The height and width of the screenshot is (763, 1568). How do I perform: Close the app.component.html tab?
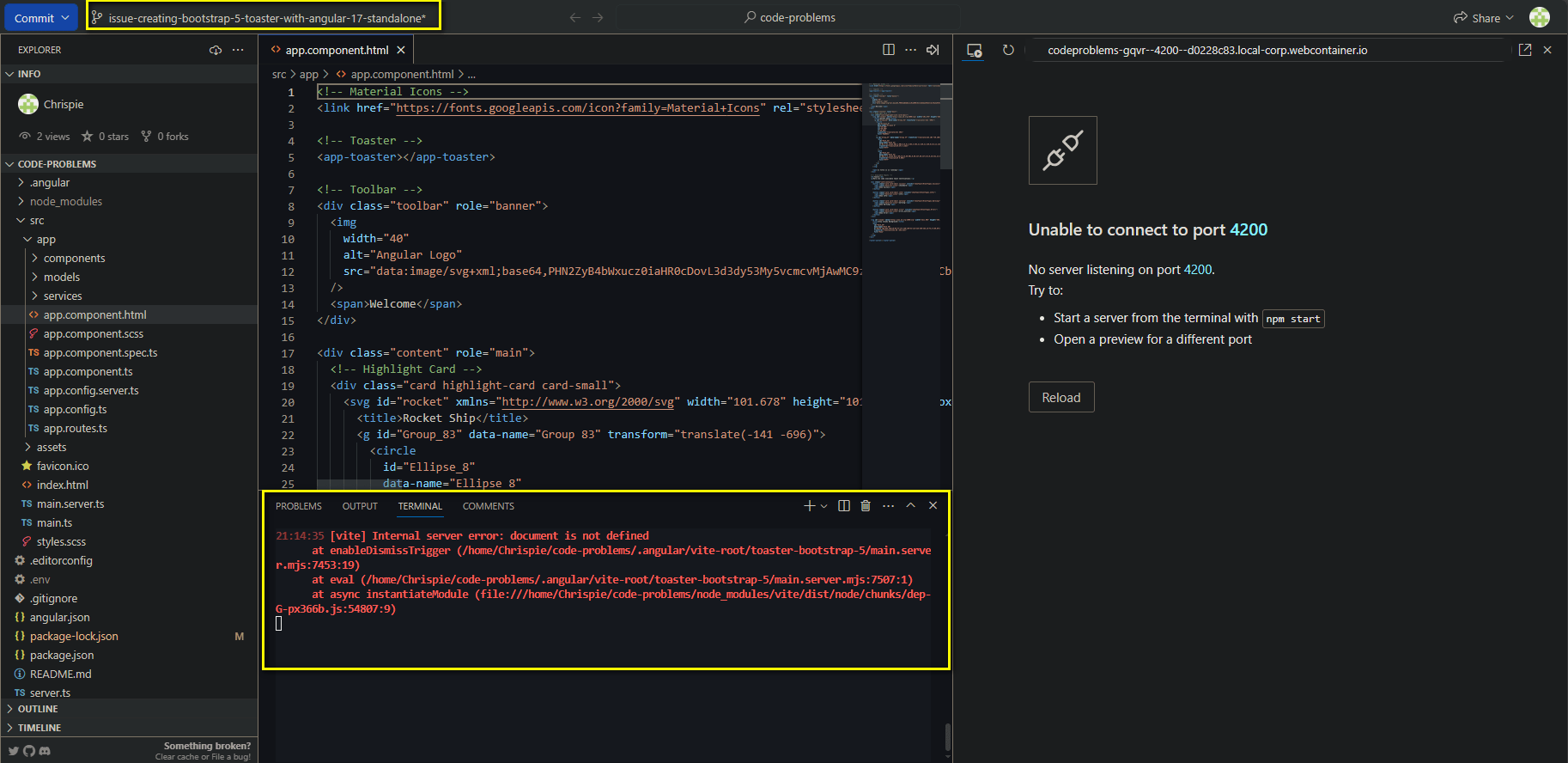tap(401, 50)
